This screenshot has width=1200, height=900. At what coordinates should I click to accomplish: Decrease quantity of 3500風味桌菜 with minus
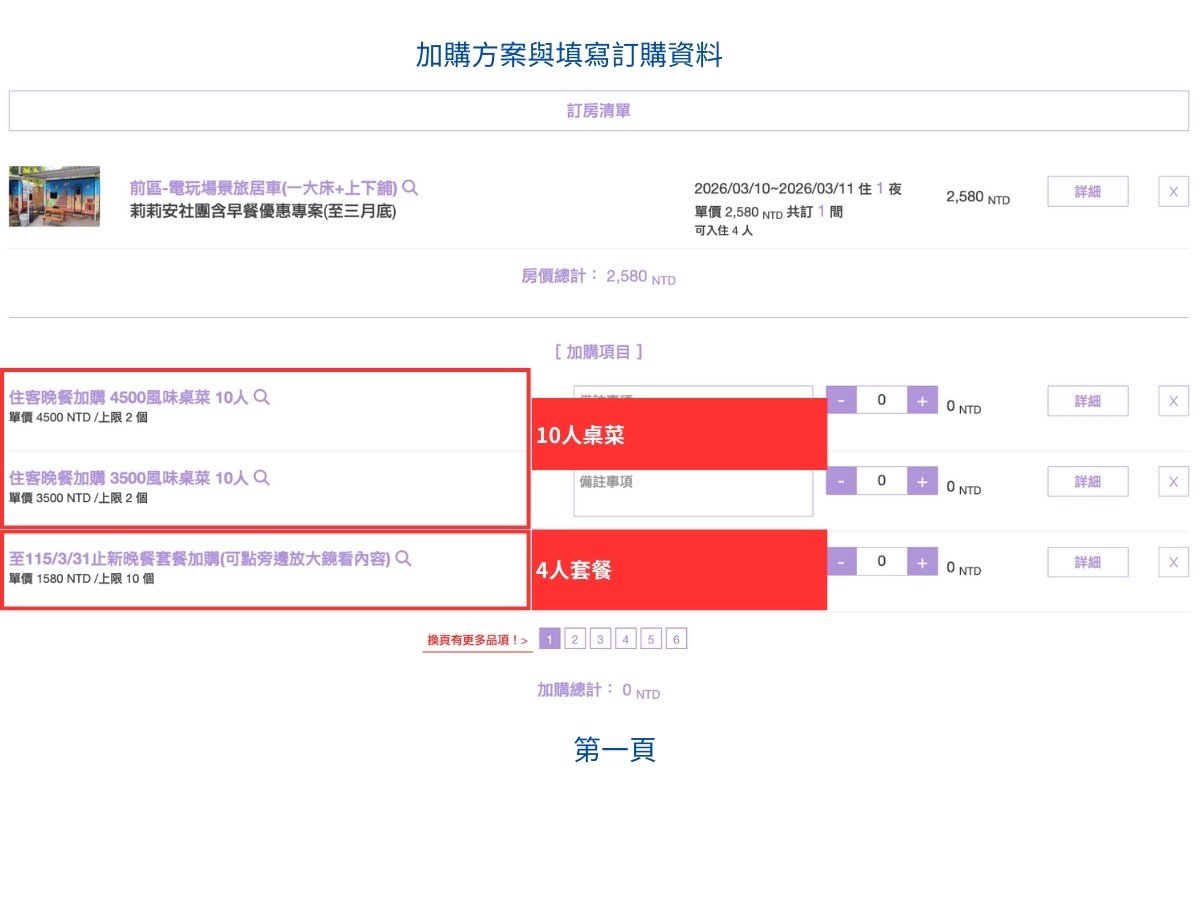click(841, 481)
